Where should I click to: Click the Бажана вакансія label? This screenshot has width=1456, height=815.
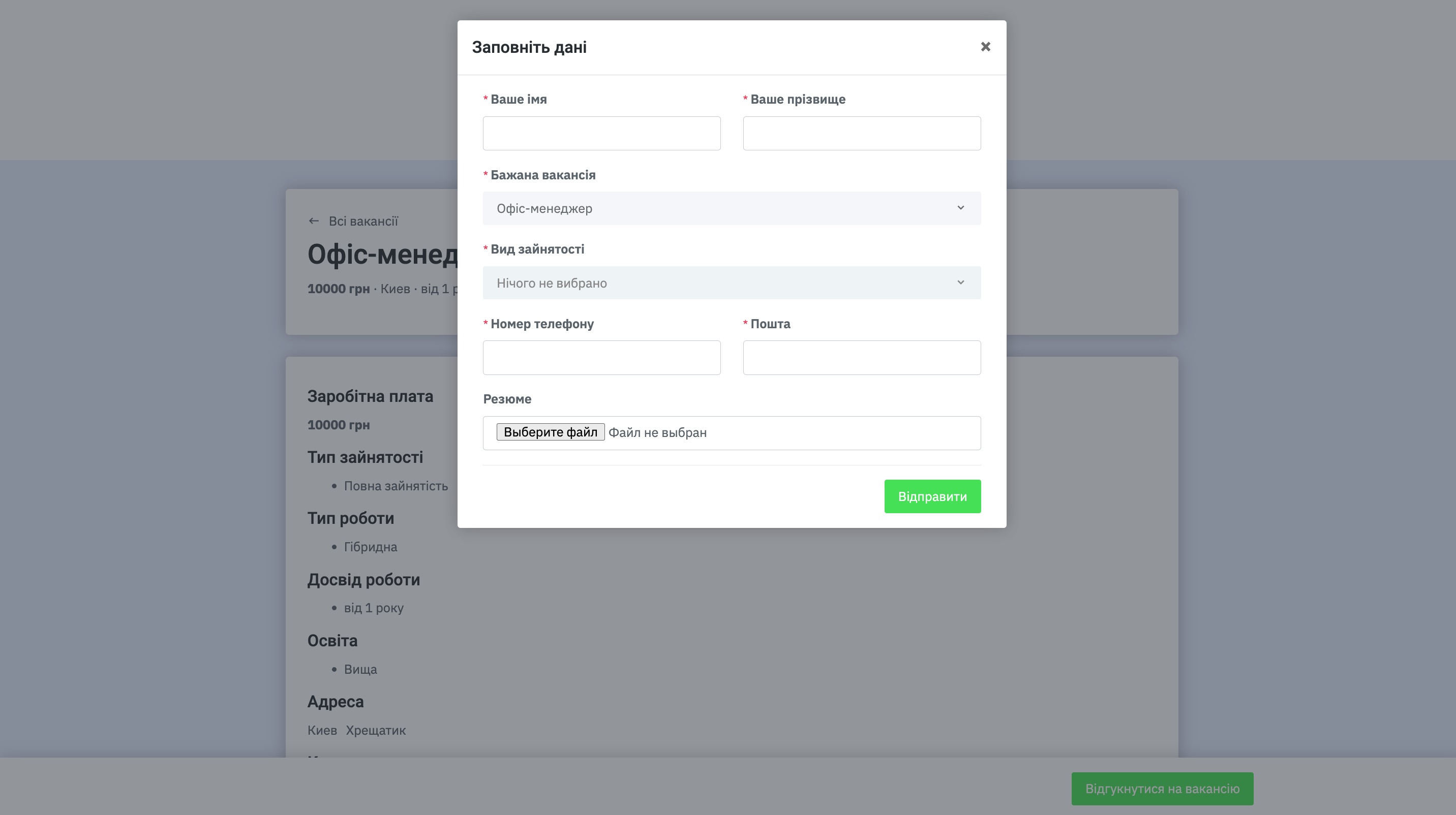(542, 175)
